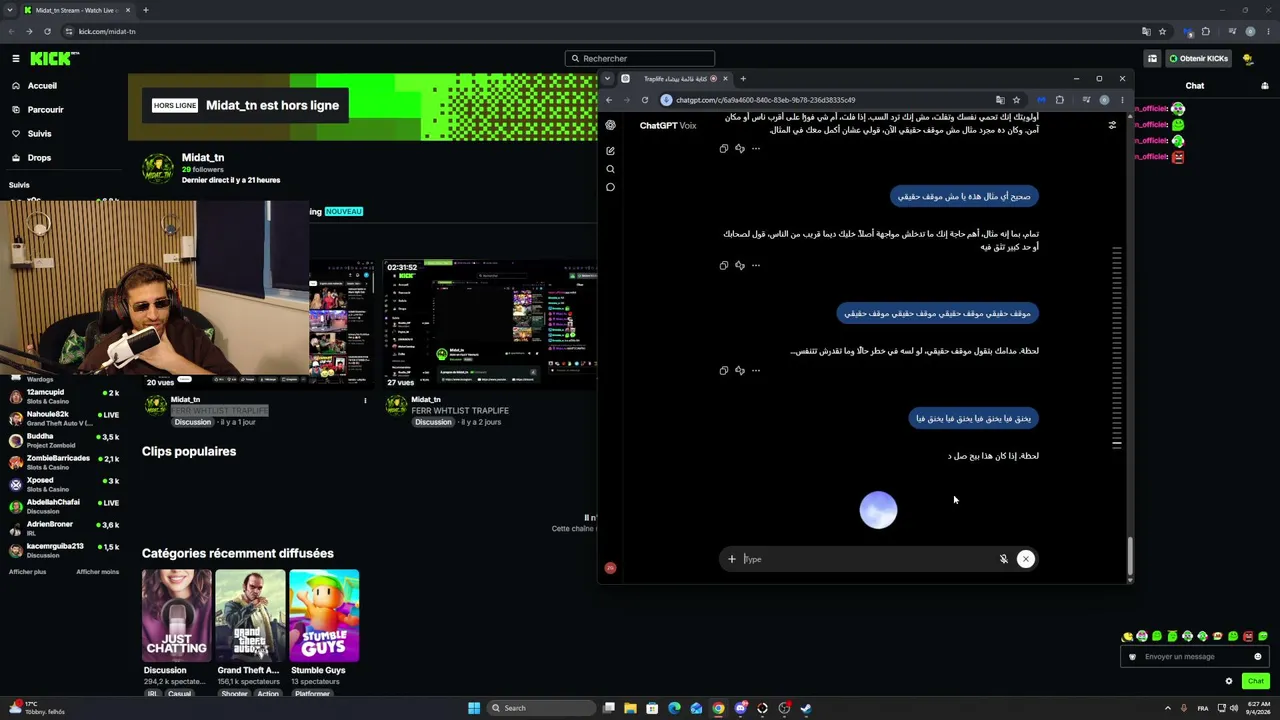Toggle the Kick sidebar hamburger menu
Screen dimensions: 1280x720
coord(16,59)
